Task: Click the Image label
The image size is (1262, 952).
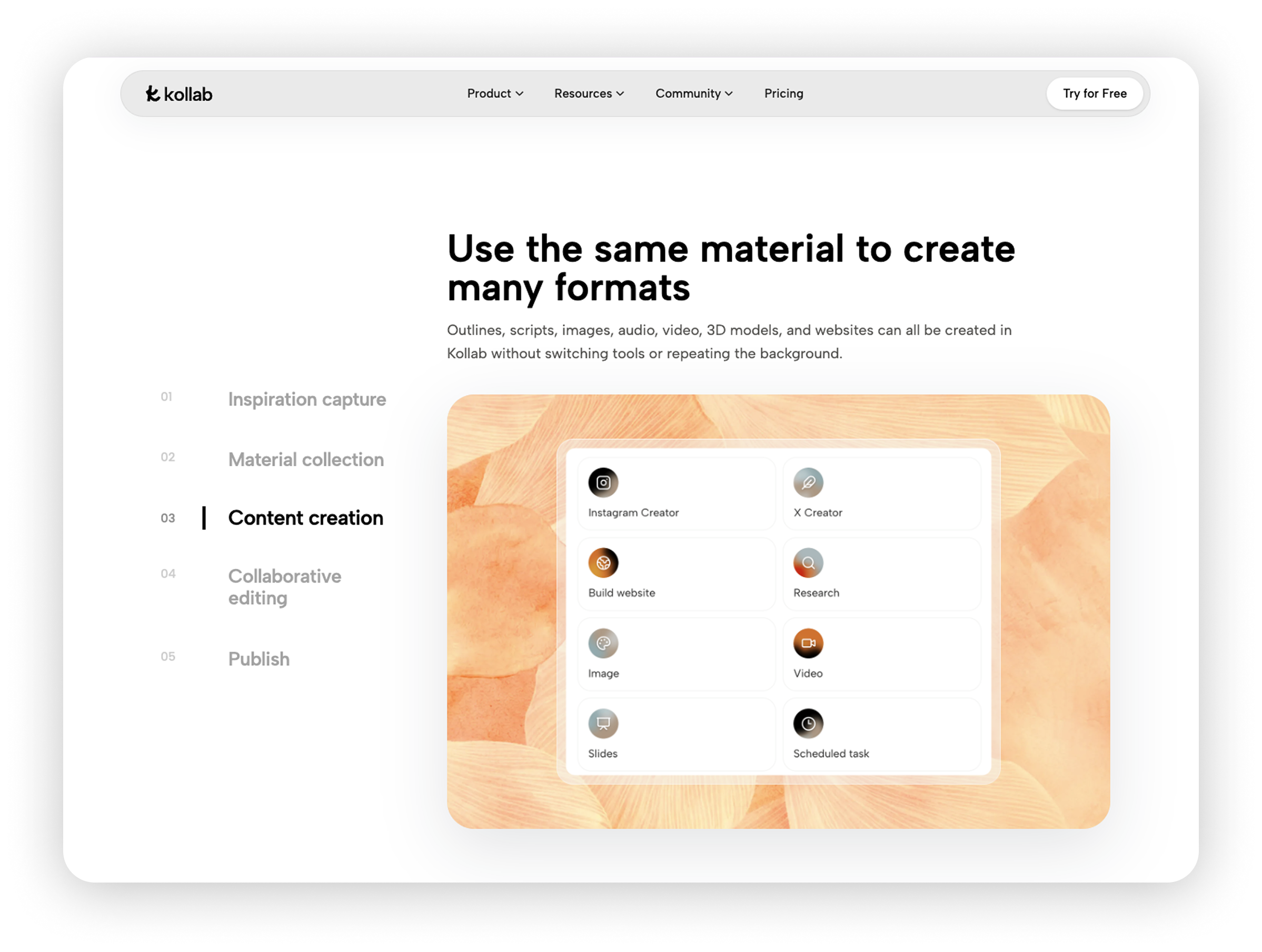Action: 603,673
